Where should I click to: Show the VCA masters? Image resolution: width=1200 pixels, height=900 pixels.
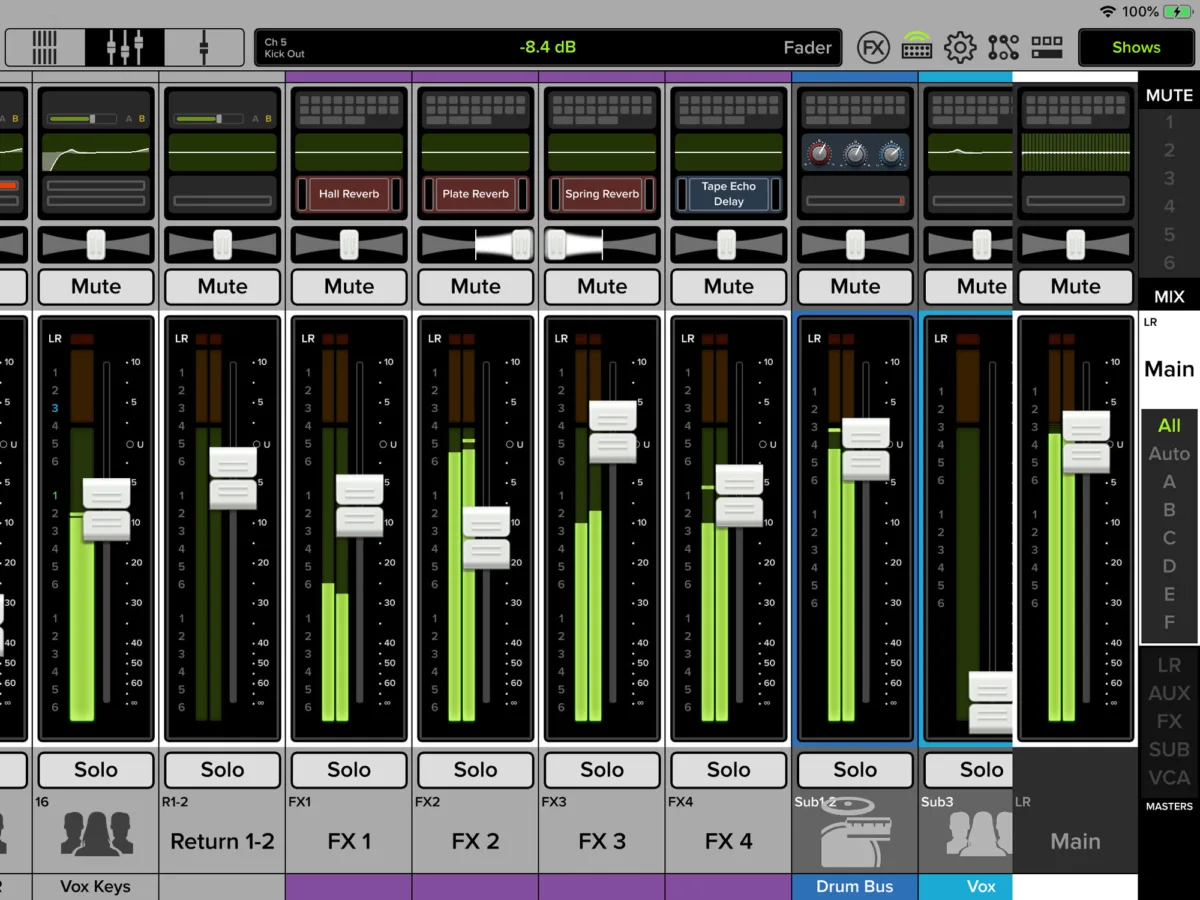pos(1169,777)
